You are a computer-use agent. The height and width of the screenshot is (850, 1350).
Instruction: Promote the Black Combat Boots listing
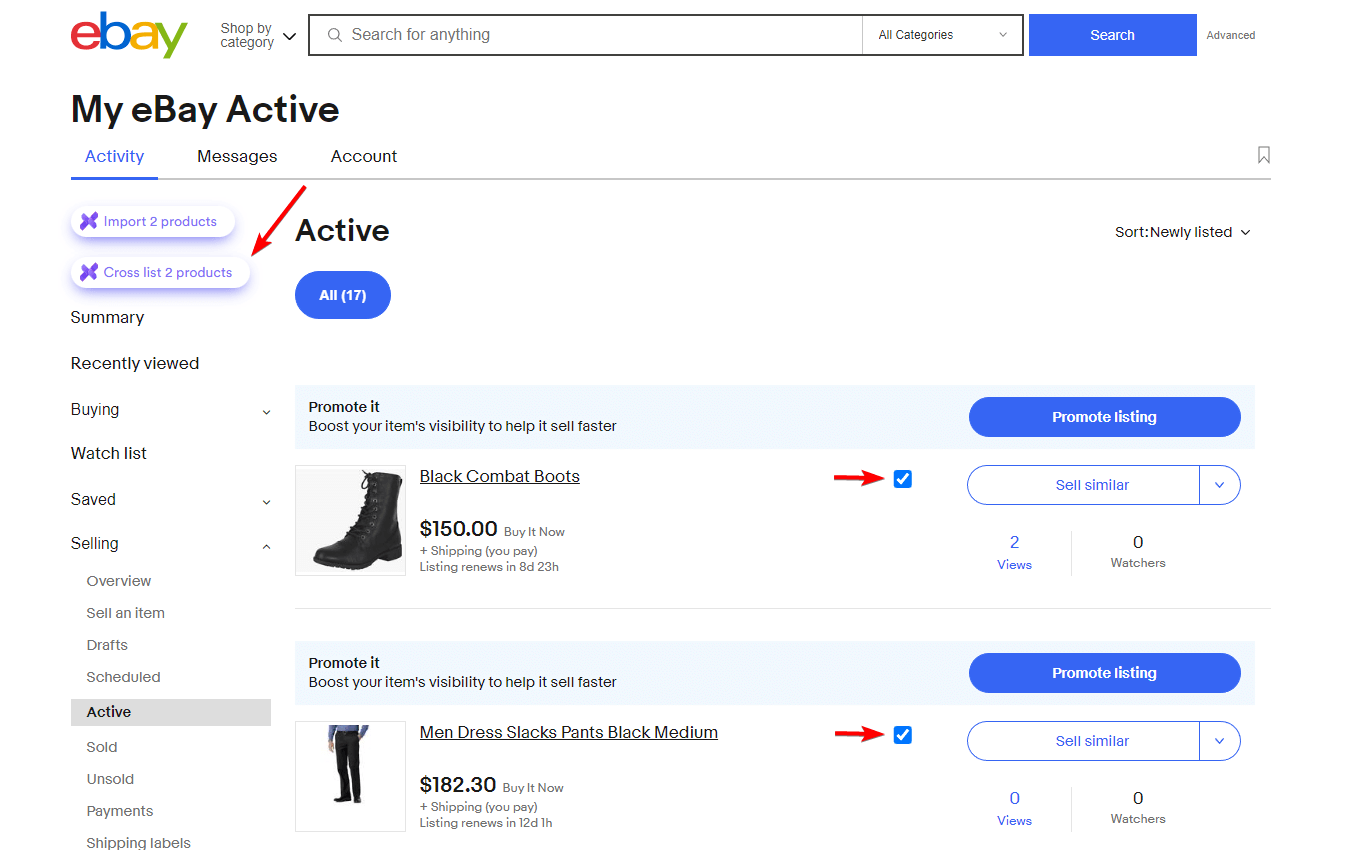1104,417
